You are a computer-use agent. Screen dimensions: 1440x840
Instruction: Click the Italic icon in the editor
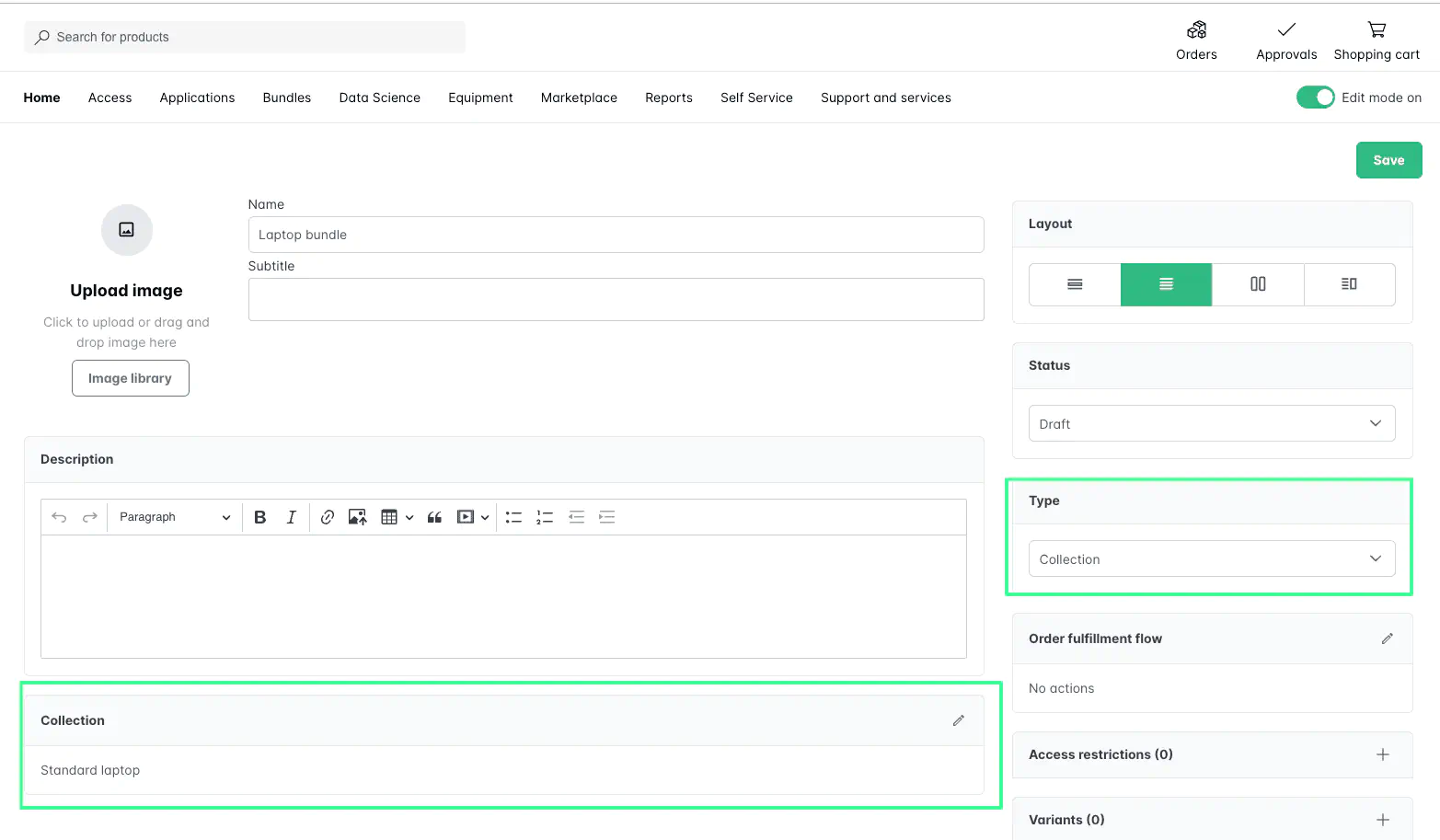291,517
